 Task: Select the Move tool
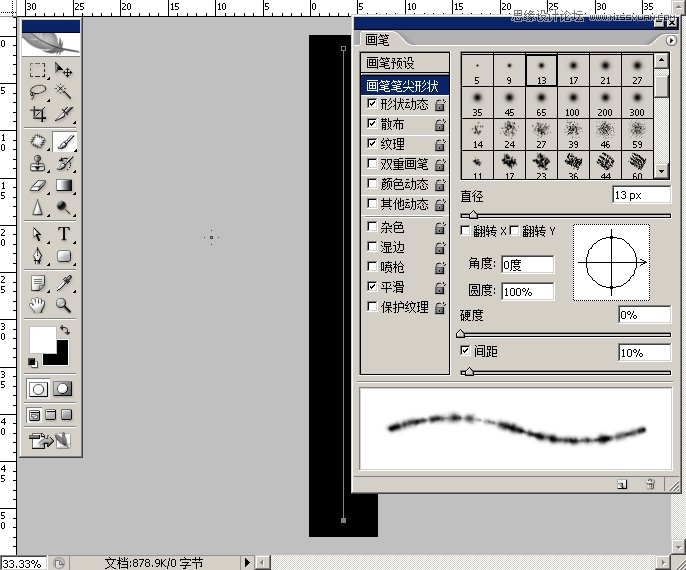coord(63,71)
